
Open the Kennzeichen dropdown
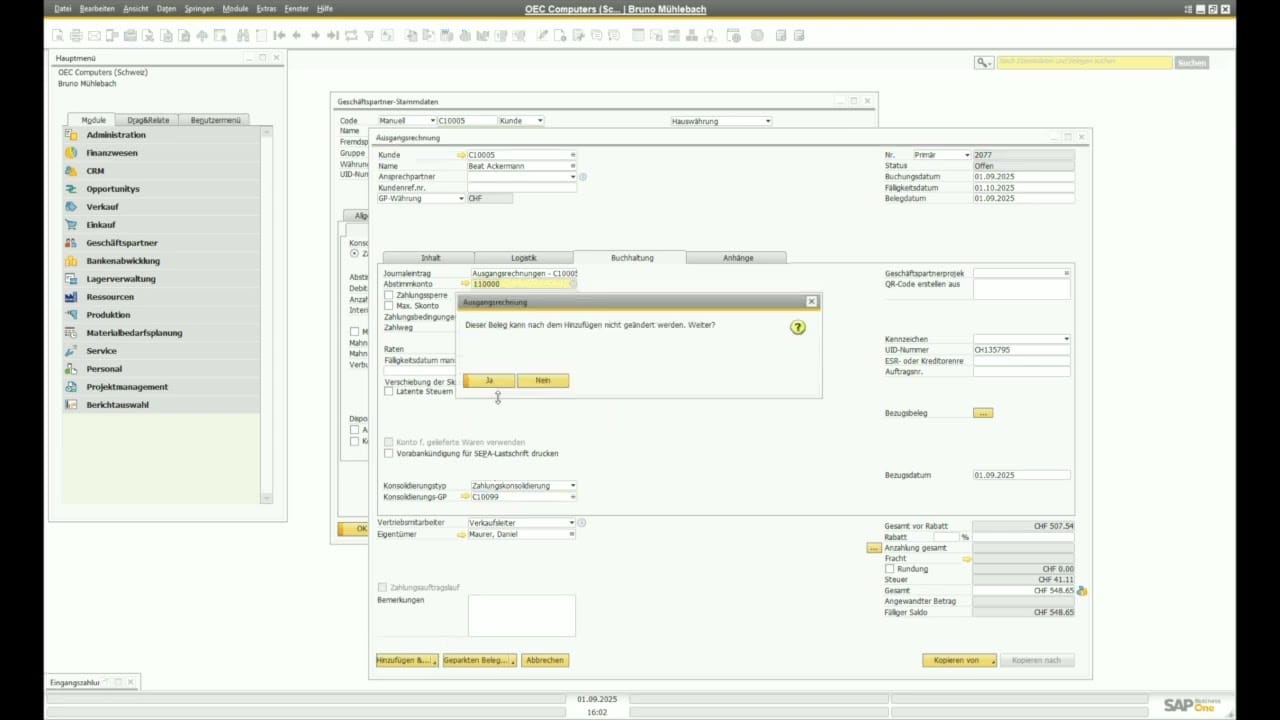[x=1065, y=339]
